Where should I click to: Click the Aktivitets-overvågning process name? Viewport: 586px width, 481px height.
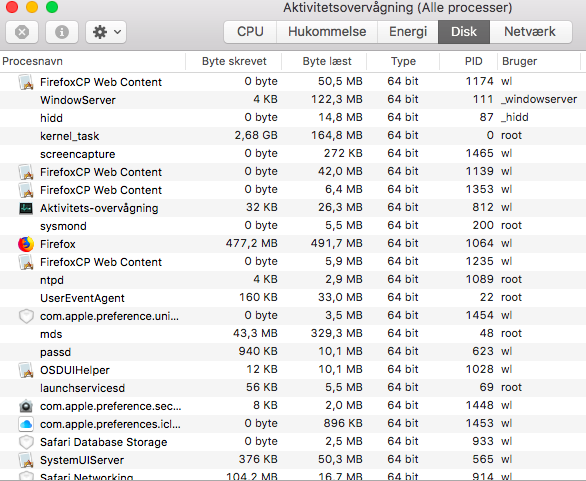[x=99, y=208]
